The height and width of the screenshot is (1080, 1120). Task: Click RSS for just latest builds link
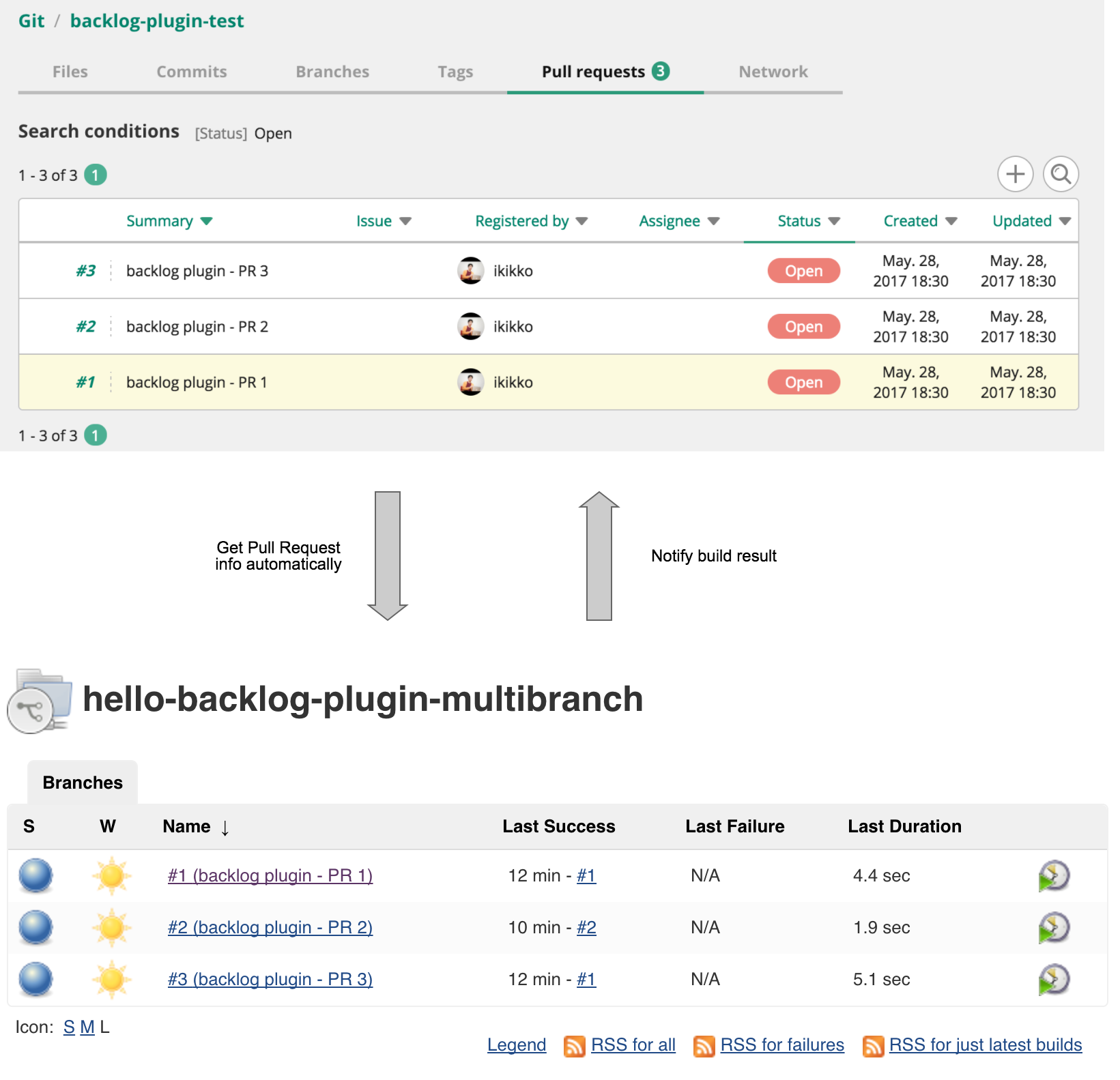986,1045
